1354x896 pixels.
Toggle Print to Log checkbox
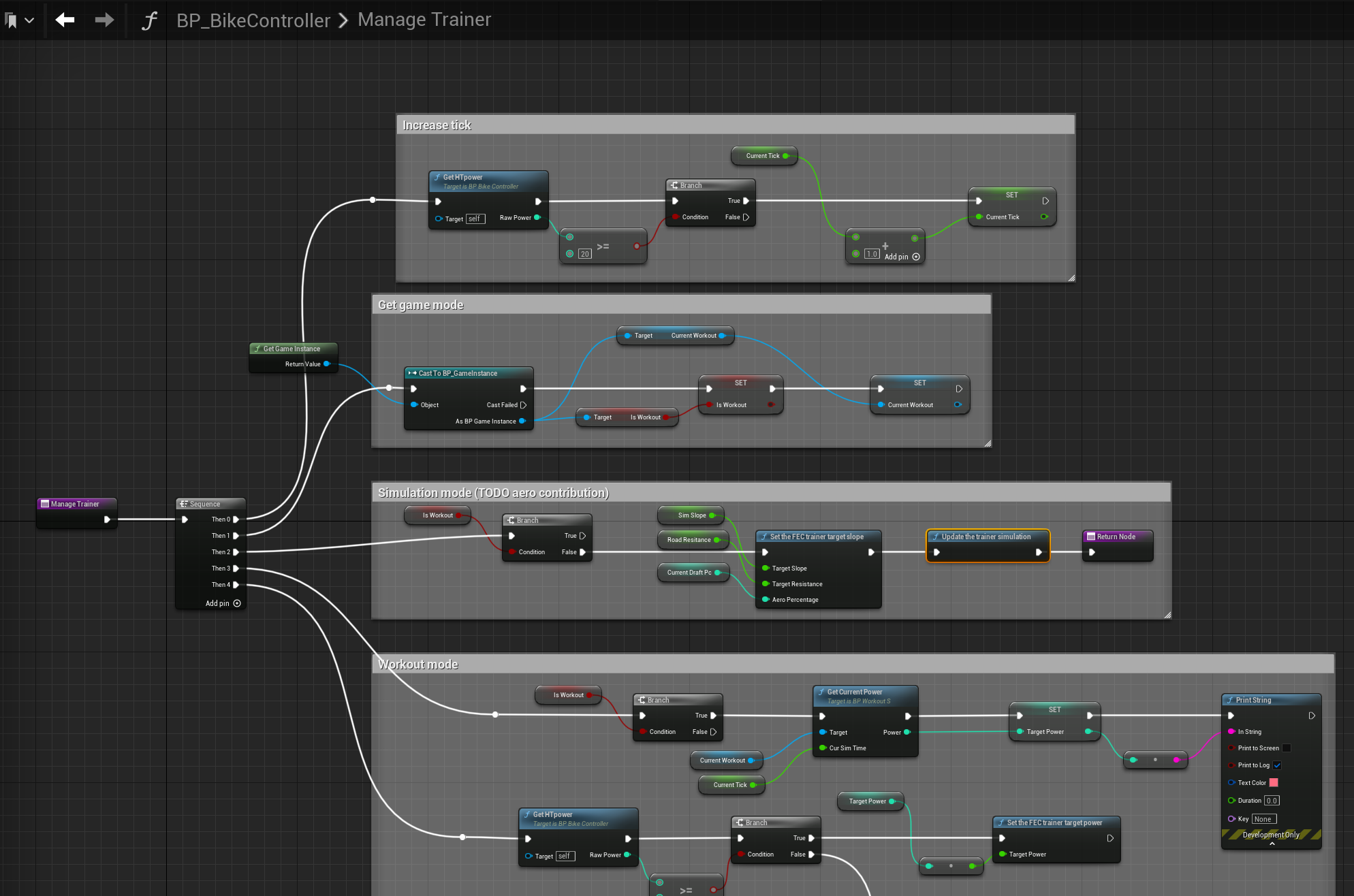click(x=1278, y=765)
